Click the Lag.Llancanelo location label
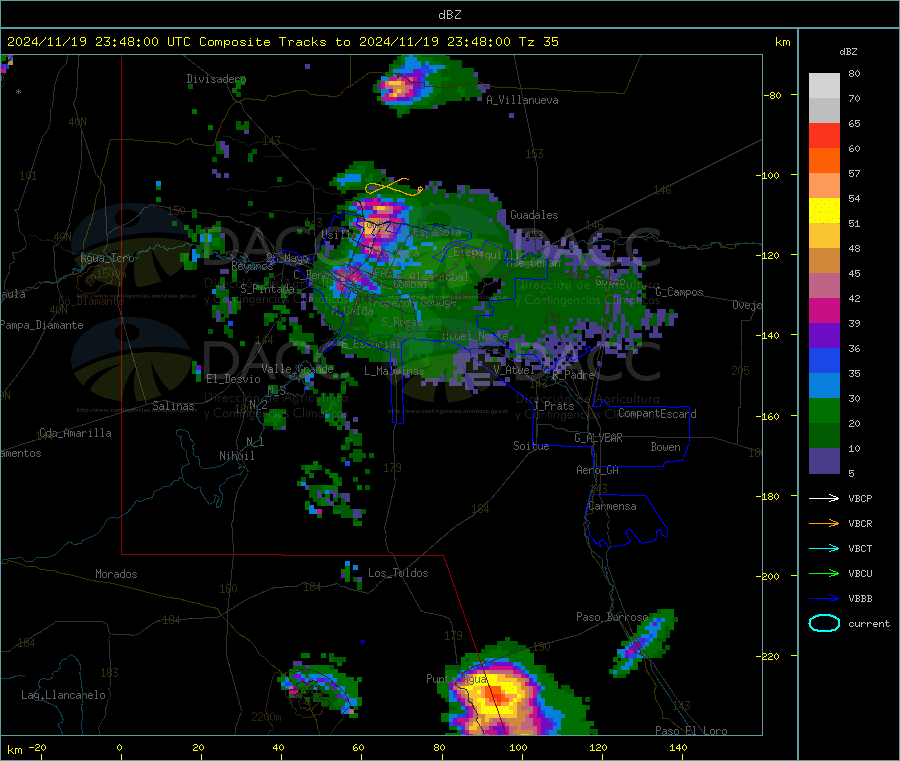The image size is (900, 761). coord(64,696)
